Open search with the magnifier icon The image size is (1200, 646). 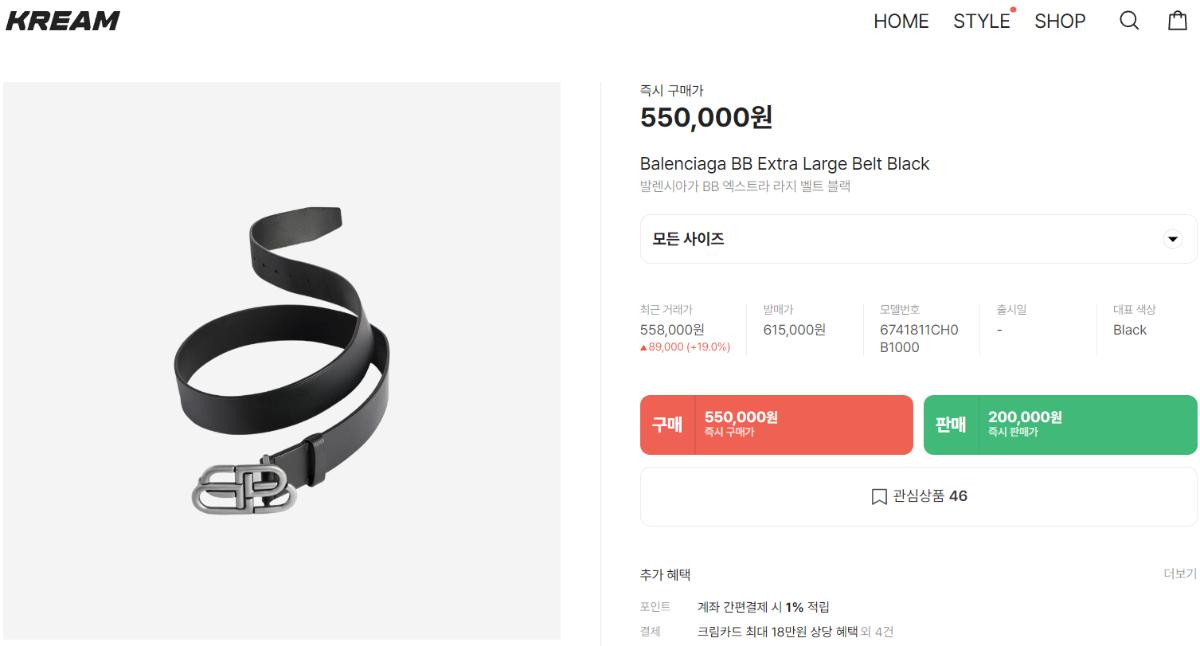pos(1129,20)
